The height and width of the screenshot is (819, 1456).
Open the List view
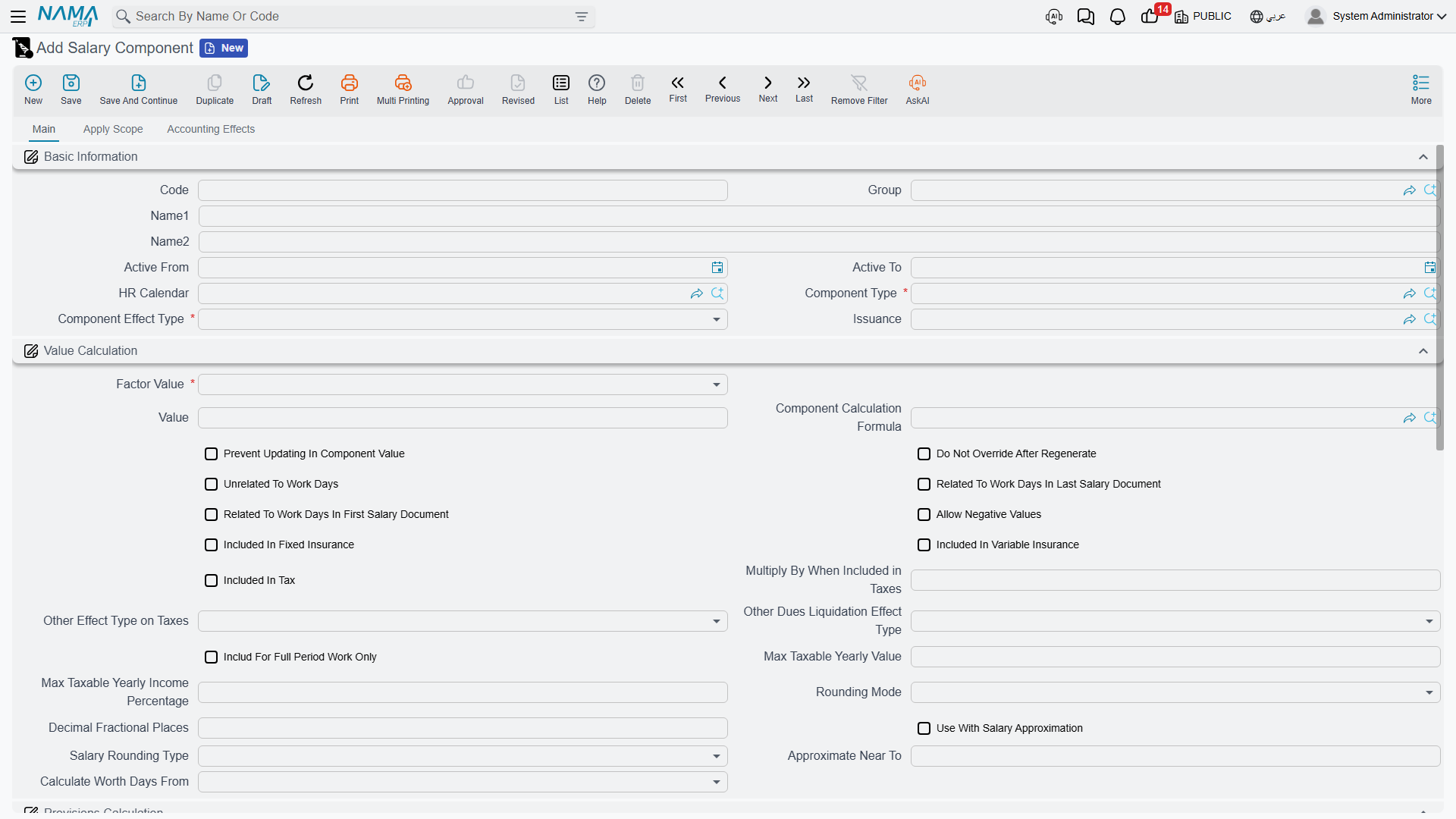[561, 89]
